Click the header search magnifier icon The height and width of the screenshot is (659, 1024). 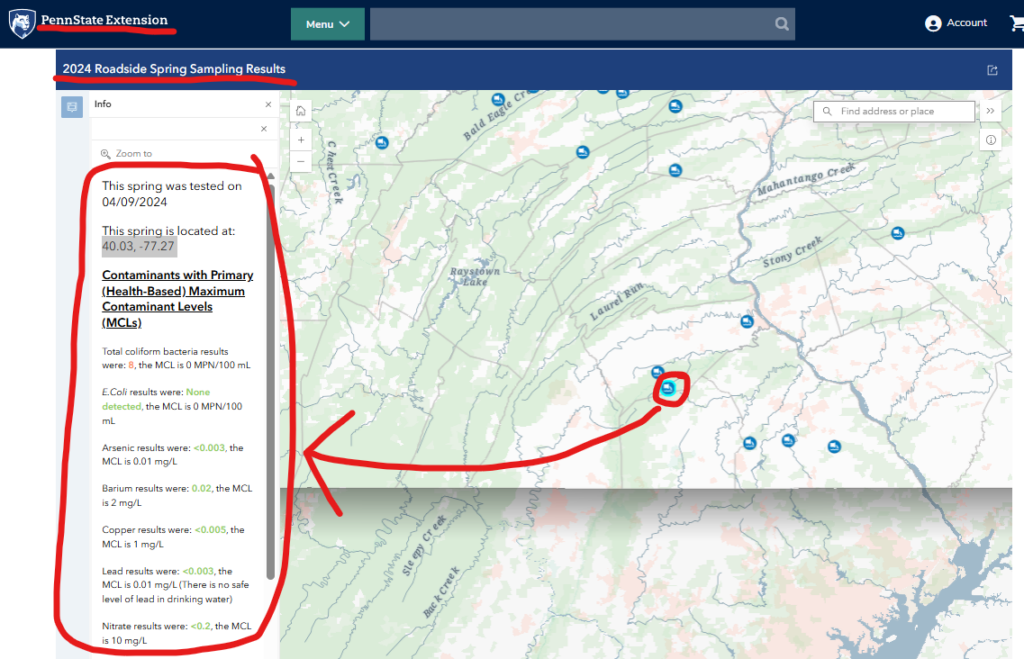[782, 24]
